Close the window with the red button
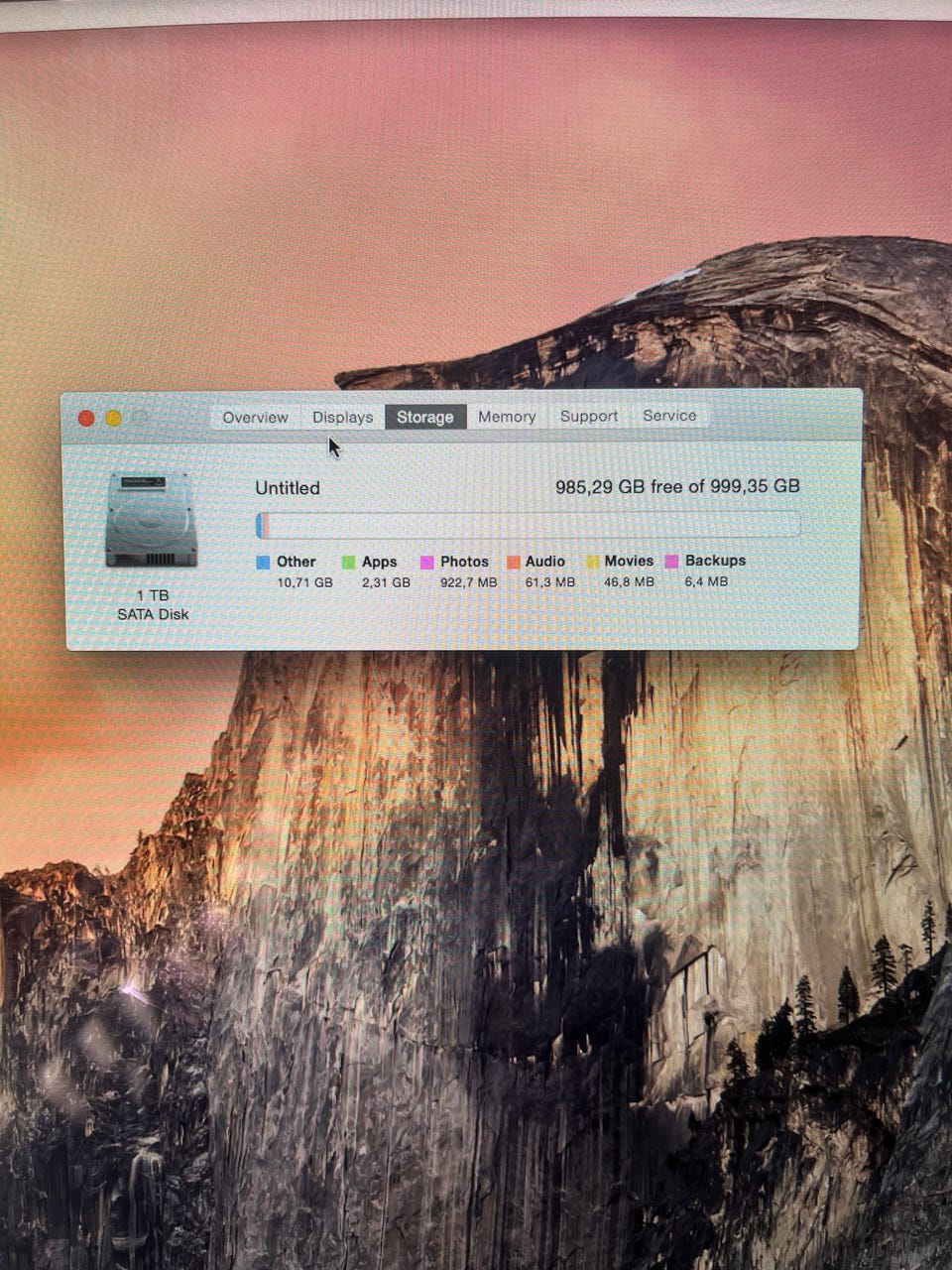Viewport: 952px width, 1270px height. tap(86, 419)
